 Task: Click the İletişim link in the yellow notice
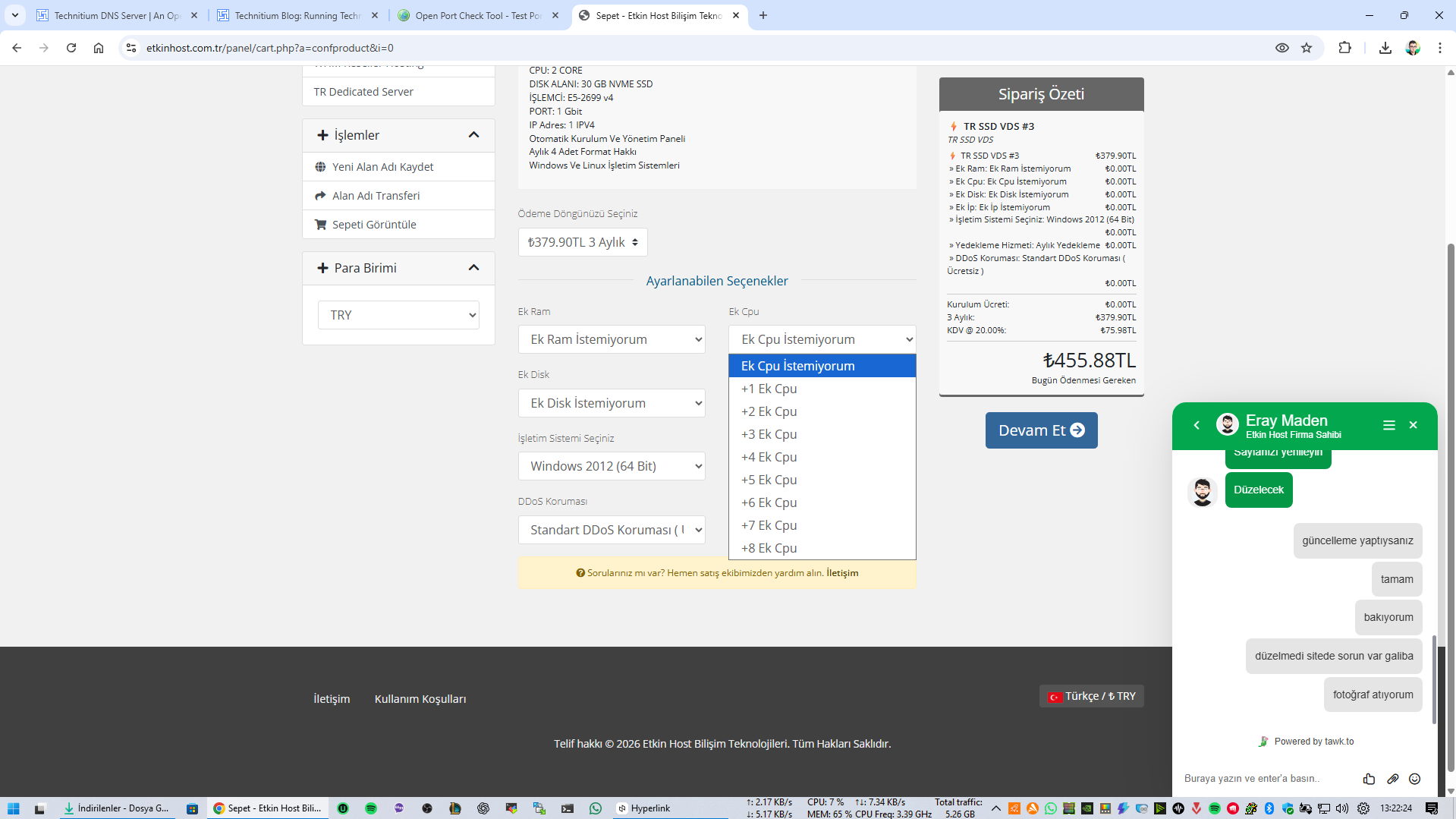pos(842,573)
